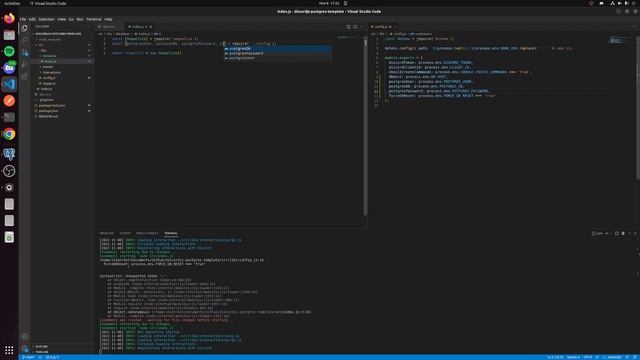The height and width of the screenshot is (360, 640).
Task: Open README.md in explorer
Action: [x=48, y=116]
